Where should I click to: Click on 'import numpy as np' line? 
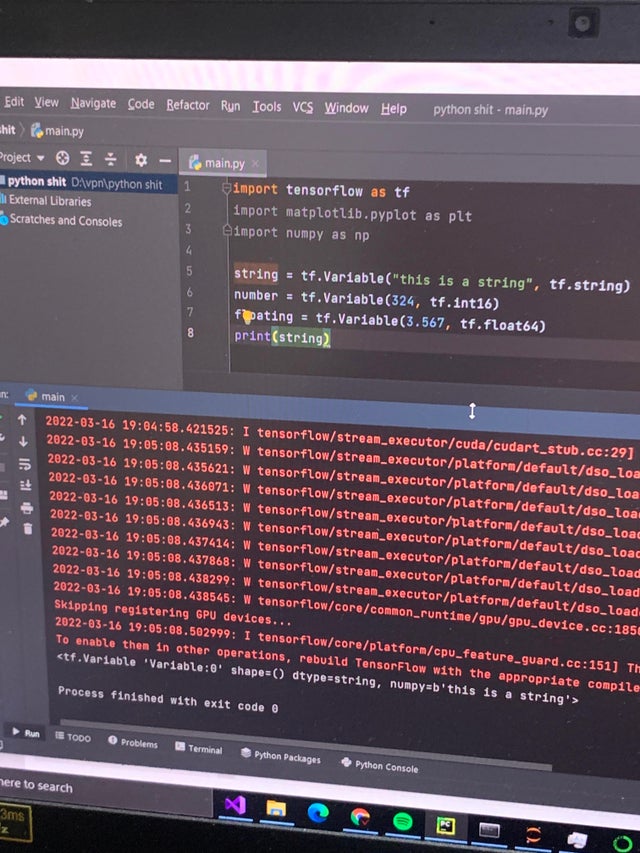pos(301,233)
